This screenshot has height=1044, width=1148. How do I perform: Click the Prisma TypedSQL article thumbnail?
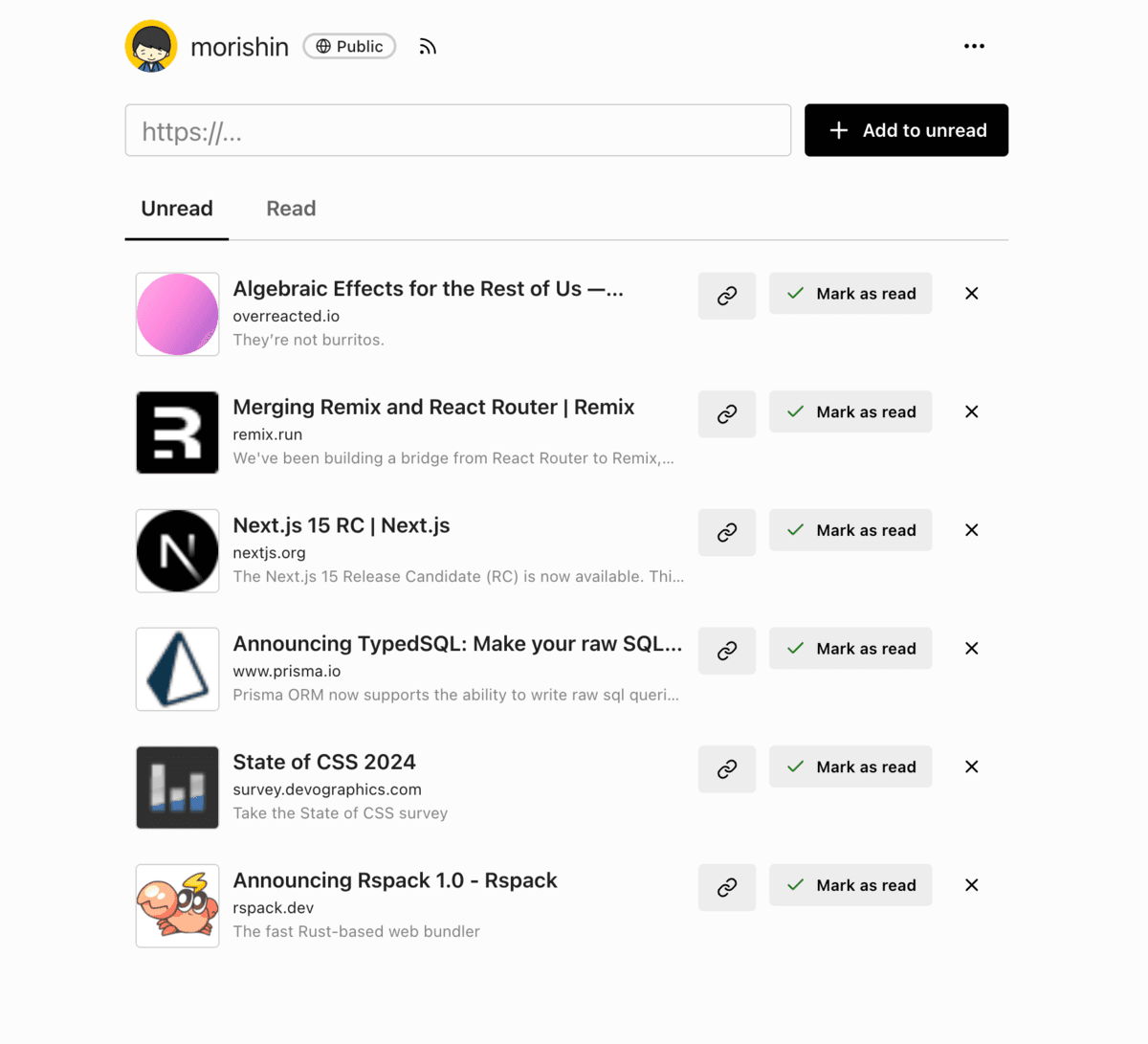178,669
